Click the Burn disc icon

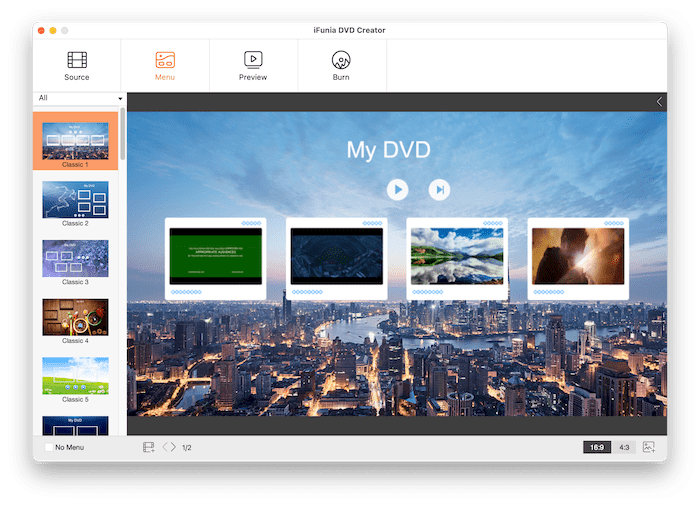click(x=341, y=60)
